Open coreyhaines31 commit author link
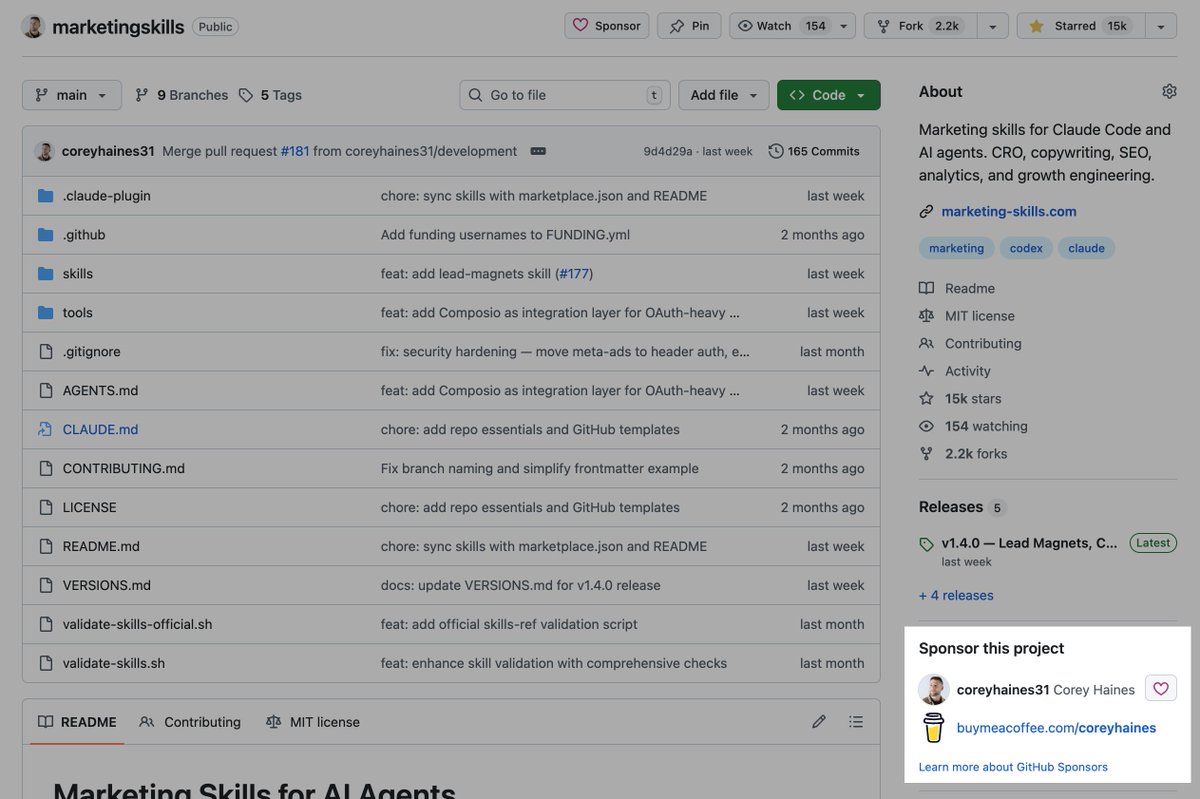The image size is (1200, 799). (108, 151)
